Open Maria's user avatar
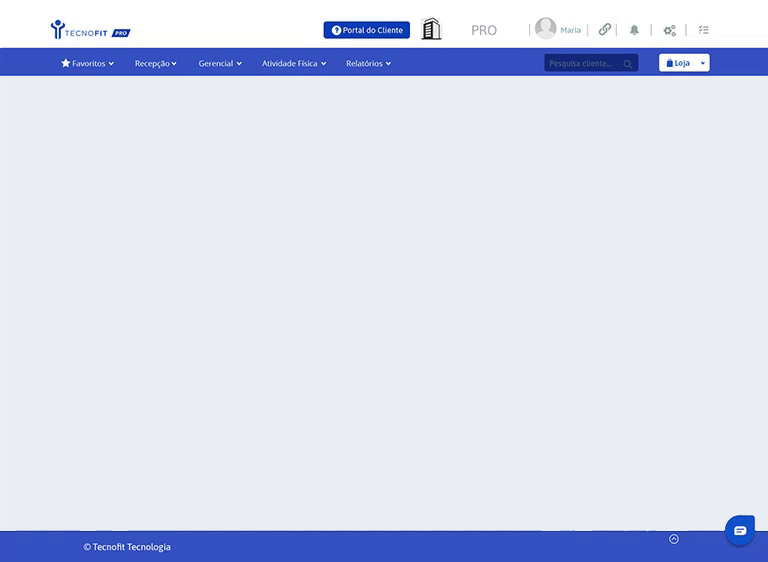 (x=545, y=28)
